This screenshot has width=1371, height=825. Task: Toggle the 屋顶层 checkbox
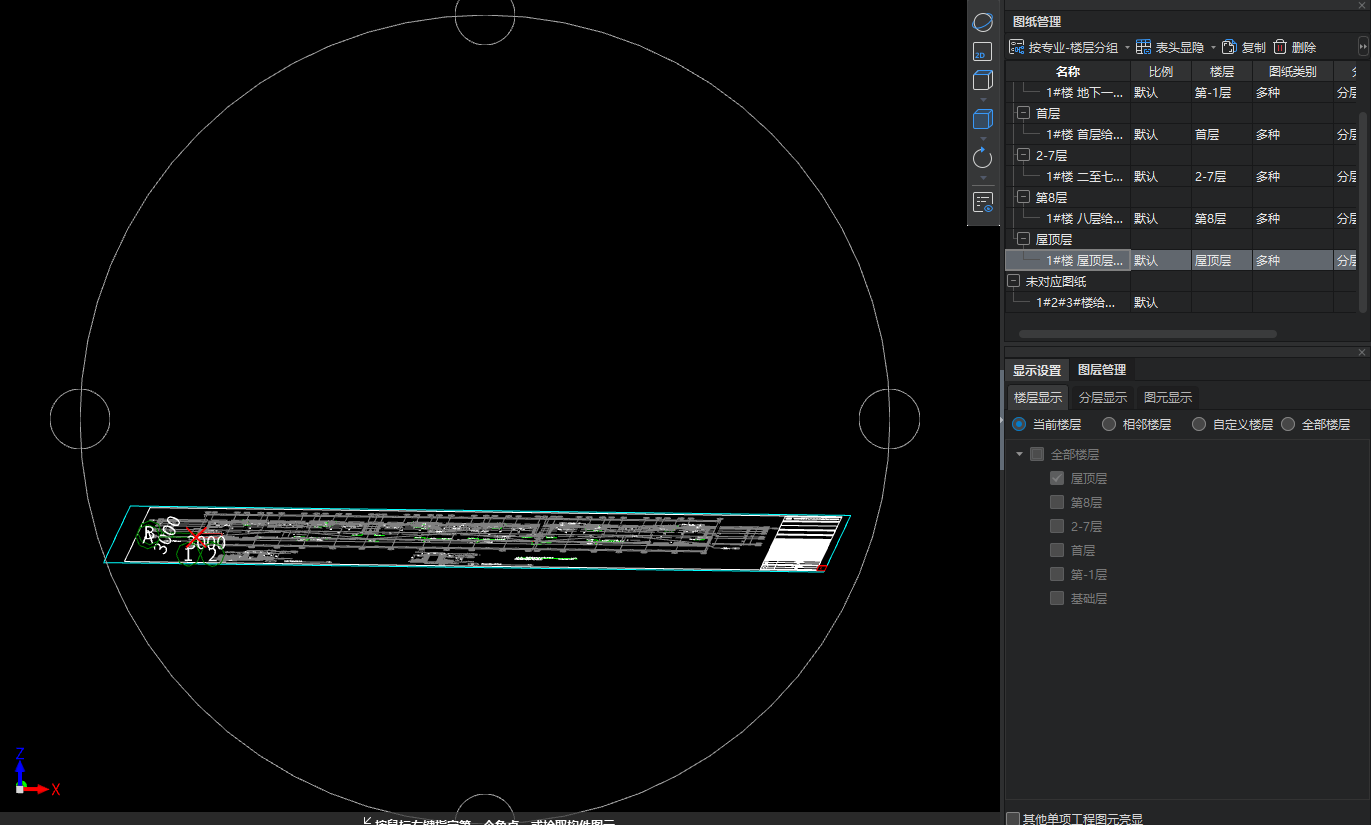tap(1057, 478)
